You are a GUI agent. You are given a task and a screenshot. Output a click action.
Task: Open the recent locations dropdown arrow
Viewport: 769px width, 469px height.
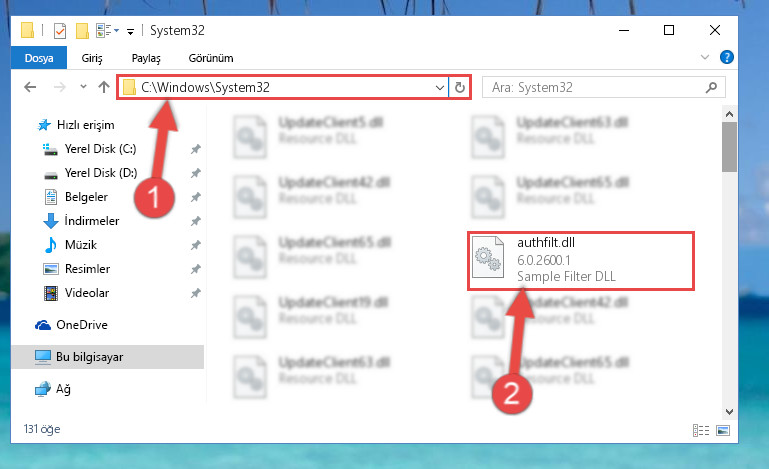click(x=83, y=87)
